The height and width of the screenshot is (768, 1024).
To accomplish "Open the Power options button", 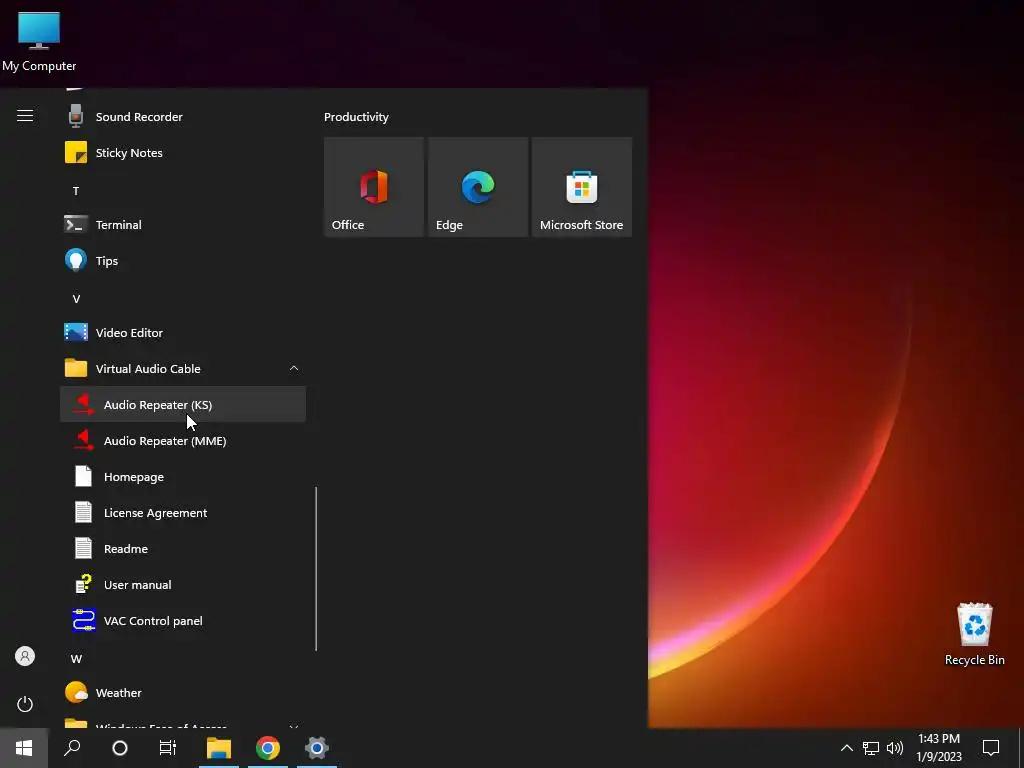I will point(25,704).
